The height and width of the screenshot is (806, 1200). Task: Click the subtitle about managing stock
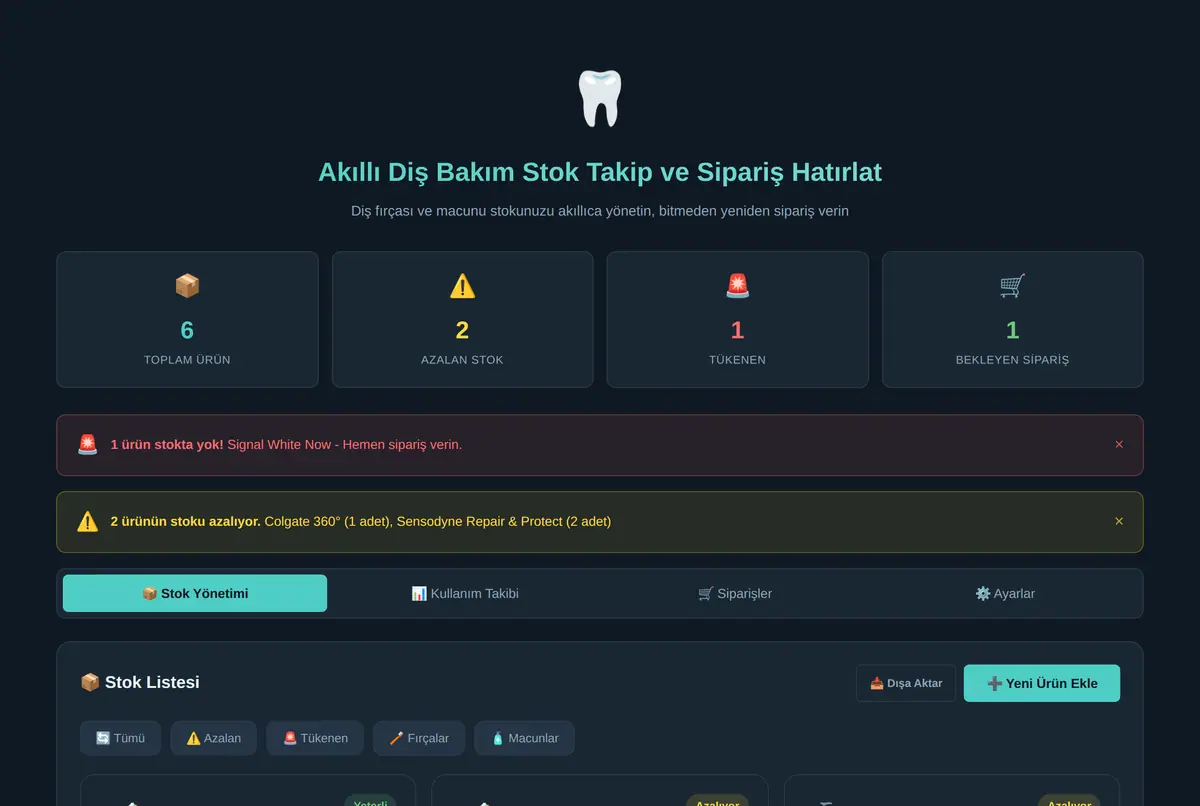[x=600, y=211]
